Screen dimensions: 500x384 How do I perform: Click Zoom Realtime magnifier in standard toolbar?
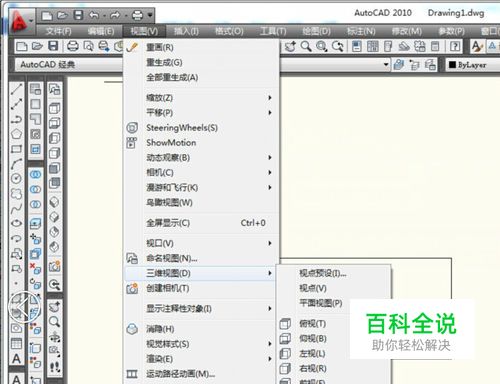click(x=306, y=46)
